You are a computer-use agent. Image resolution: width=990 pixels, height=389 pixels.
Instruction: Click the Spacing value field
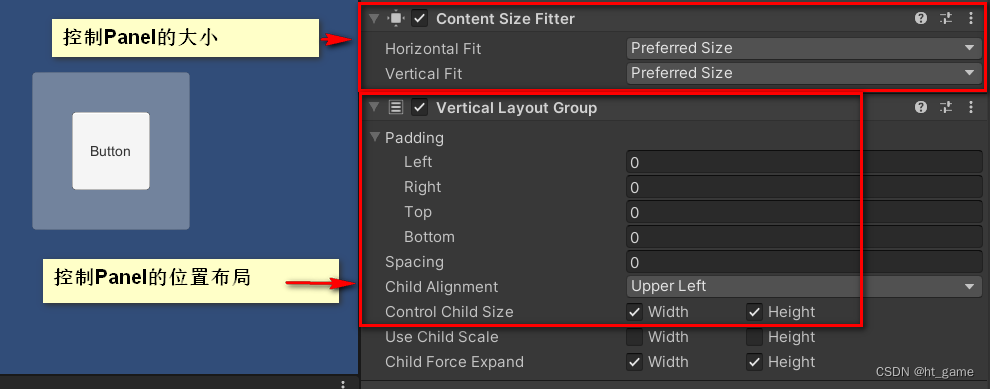[804, 262]
